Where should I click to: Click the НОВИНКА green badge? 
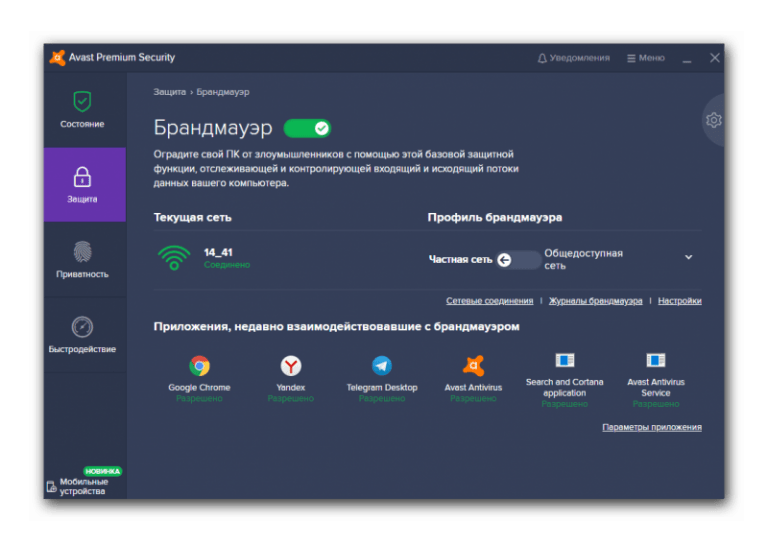coord(102,471)
